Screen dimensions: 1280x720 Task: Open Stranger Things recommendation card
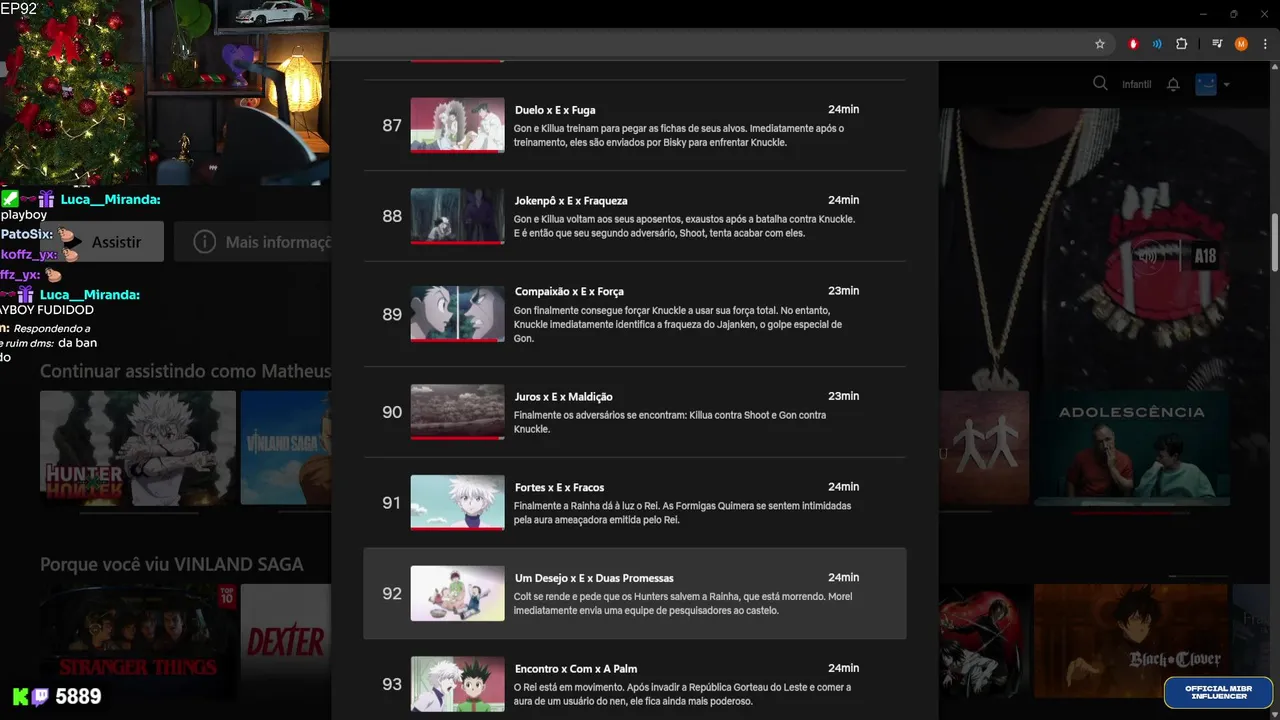point(138,641)
